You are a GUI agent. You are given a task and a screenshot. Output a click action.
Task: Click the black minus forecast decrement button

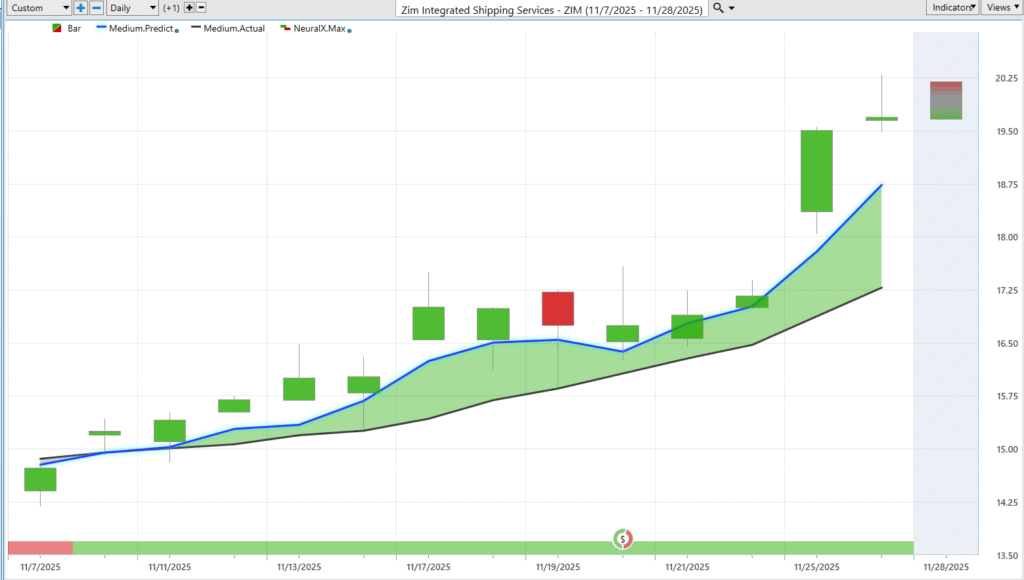(x=201, y=7)
